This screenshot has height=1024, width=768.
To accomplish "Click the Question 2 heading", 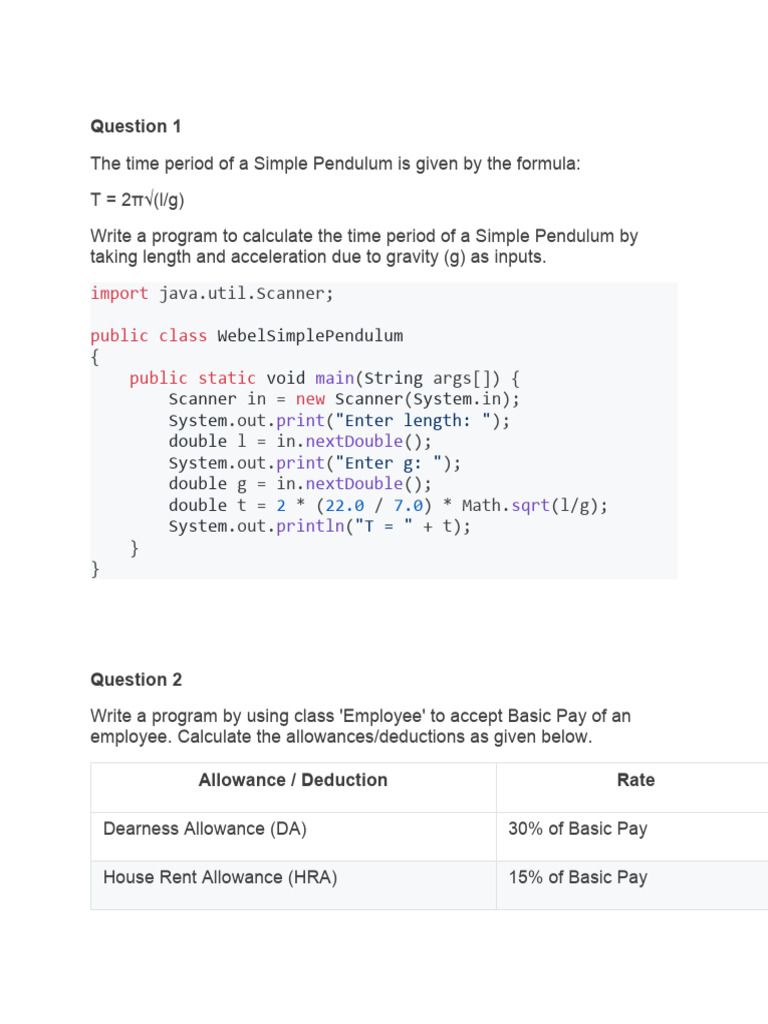I will point(136,680).
